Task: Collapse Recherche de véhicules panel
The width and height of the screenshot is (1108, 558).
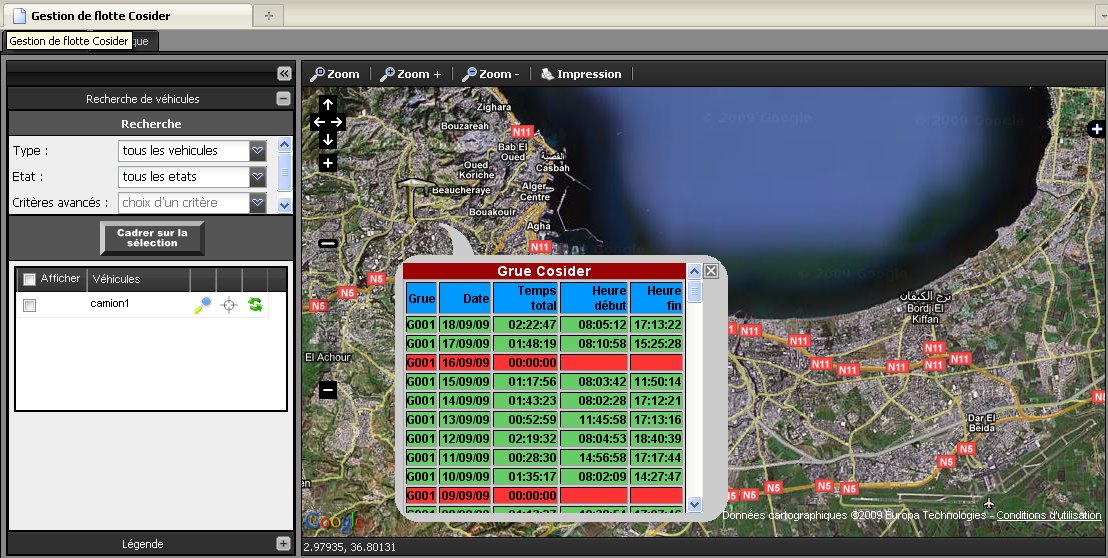Action: click(283, 99)
